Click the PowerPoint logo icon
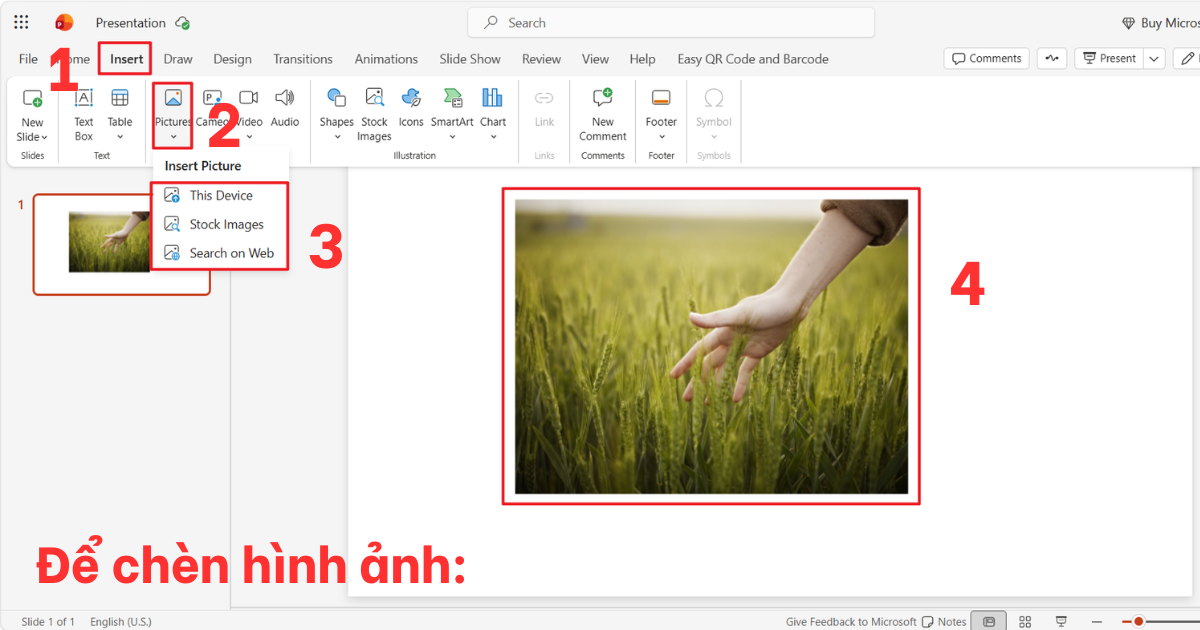Image resolution: width=1200 pixels, height=630 pixels. (64, 22)
